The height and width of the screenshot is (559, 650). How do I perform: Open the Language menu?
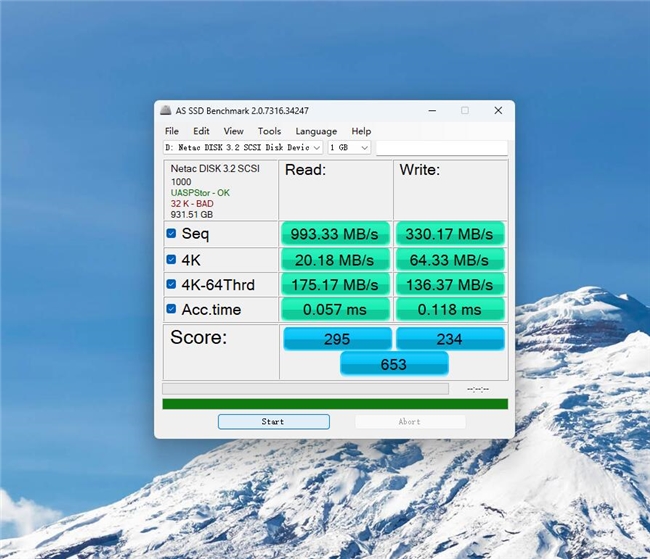316,131
